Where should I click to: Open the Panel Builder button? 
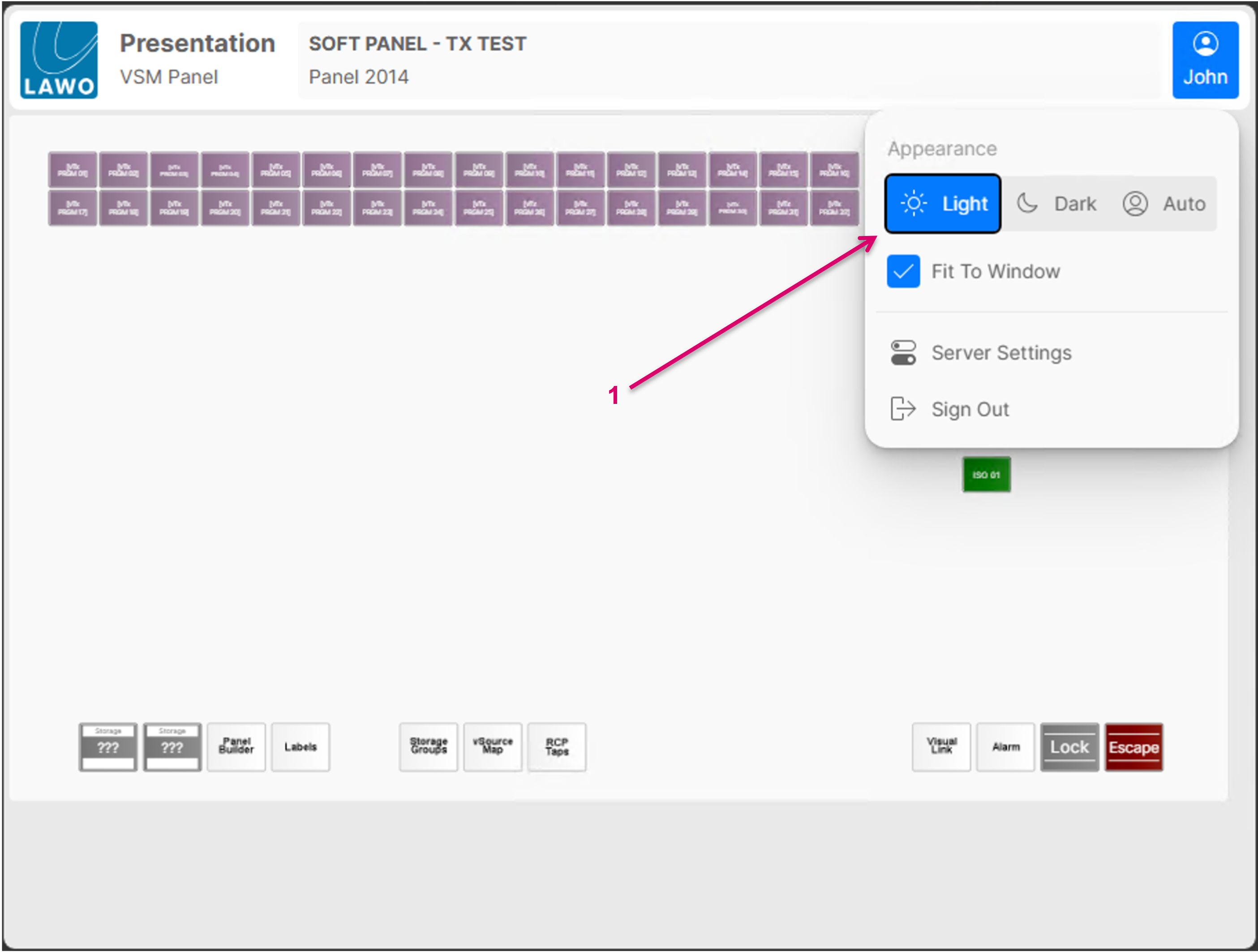pos(236,747)
